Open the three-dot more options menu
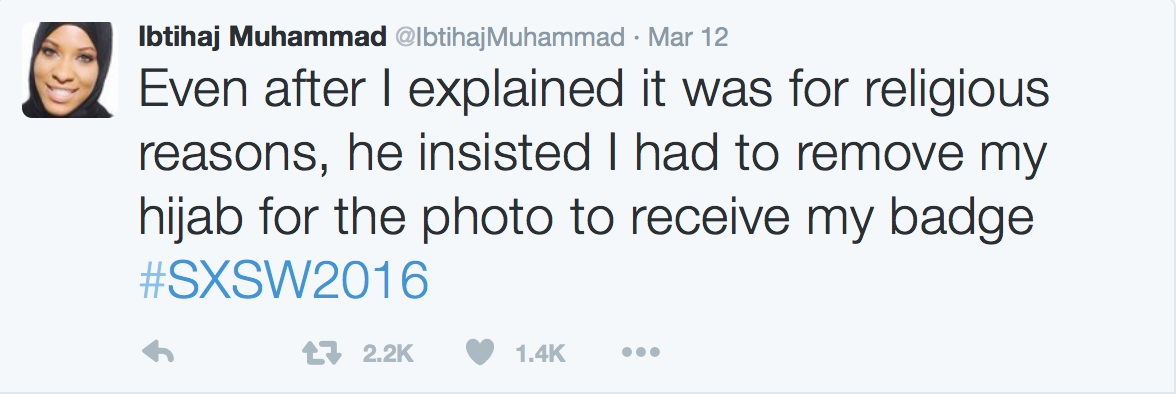Image resolution: width=1176 pixels, height=394 pixels. tap(640, 352)
